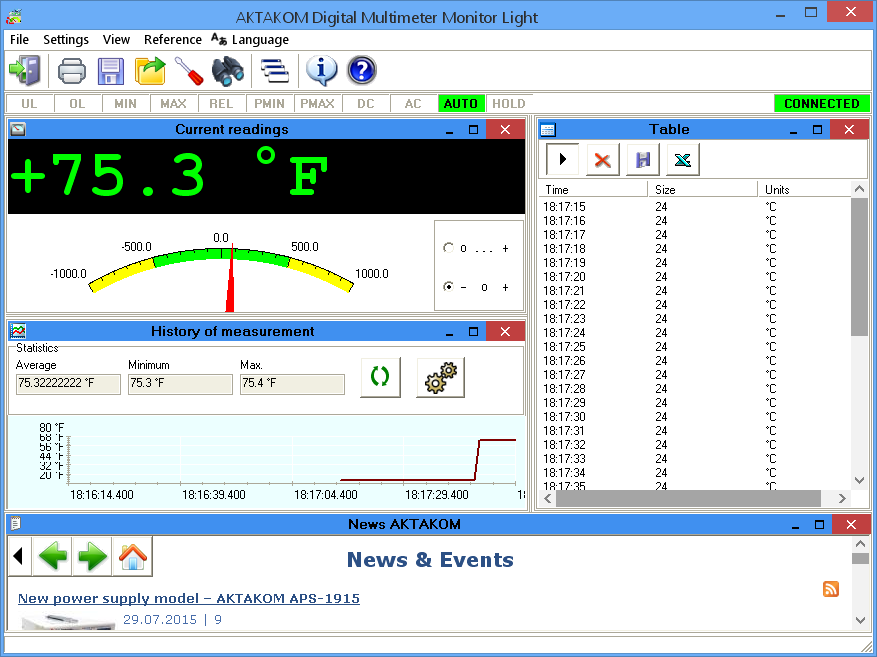
Task: Click the connect device door icon
Action: (25, 70)
